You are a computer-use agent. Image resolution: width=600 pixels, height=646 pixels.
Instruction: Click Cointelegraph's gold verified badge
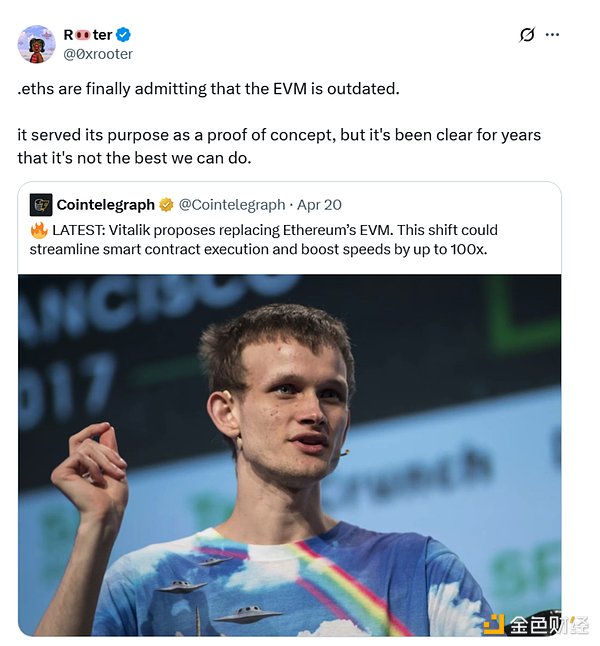pos(166,205)
